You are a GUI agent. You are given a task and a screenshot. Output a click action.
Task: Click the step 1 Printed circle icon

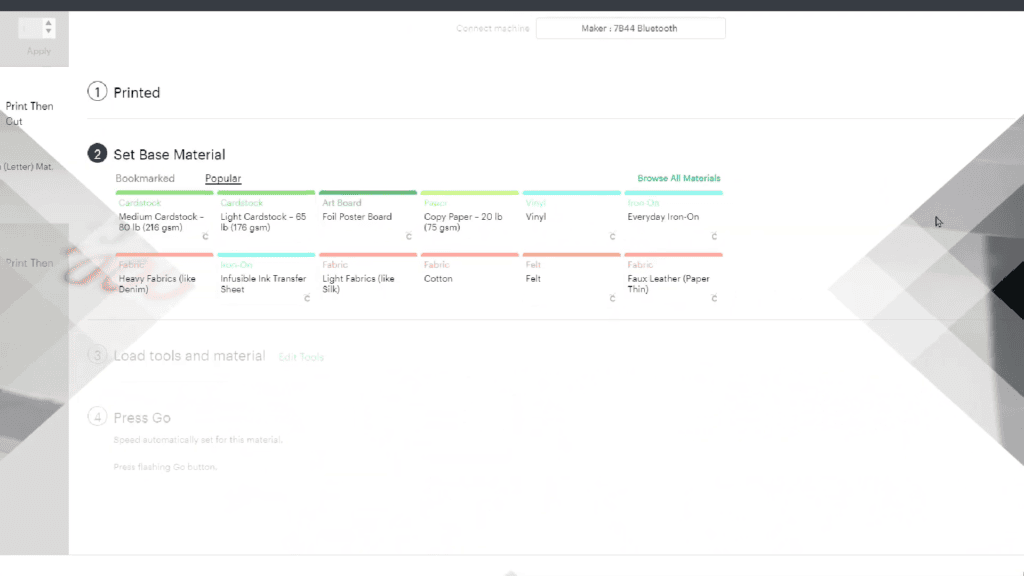(97, 91)
